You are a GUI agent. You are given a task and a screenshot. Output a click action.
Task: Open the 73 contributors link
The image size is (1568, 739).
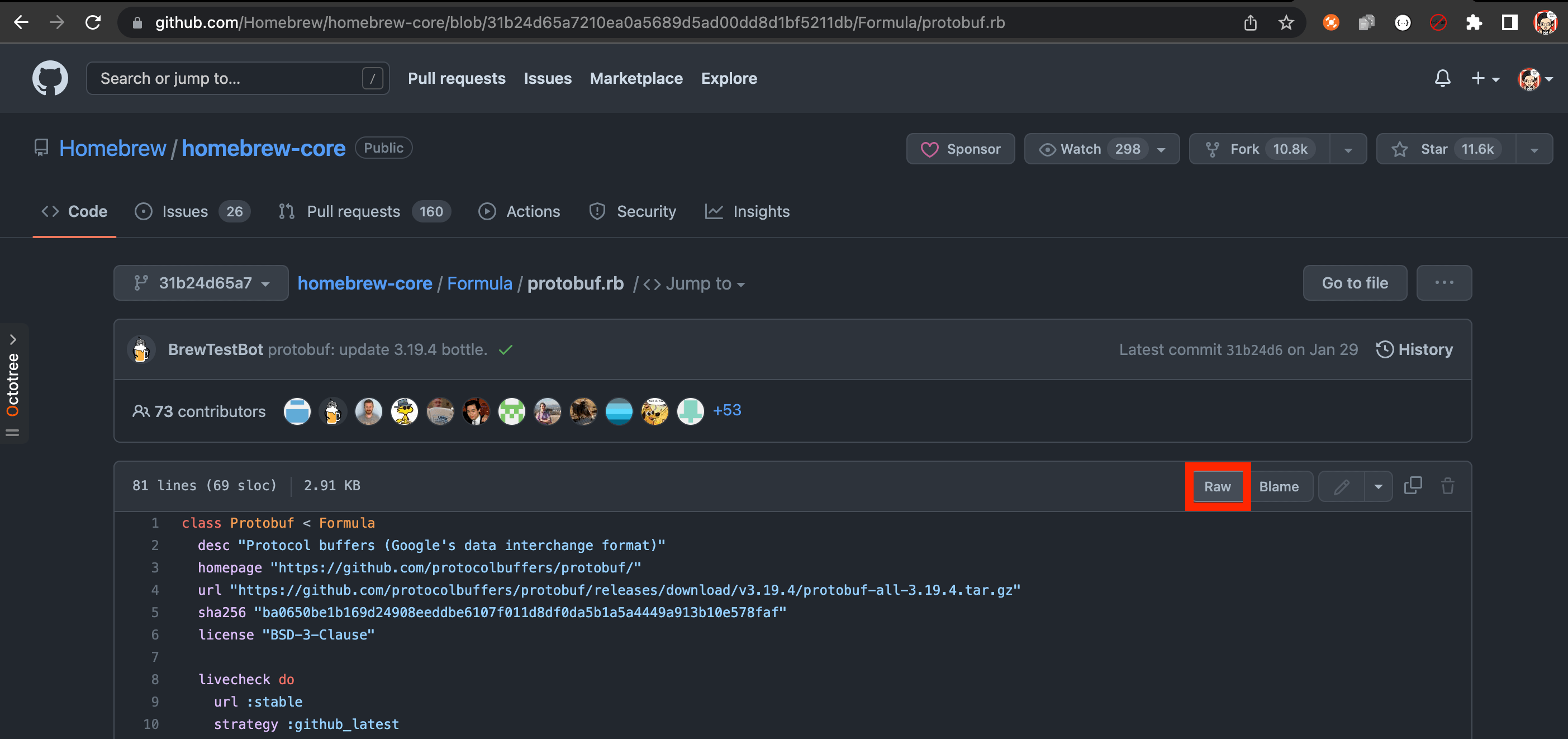(x=199, y=411)
